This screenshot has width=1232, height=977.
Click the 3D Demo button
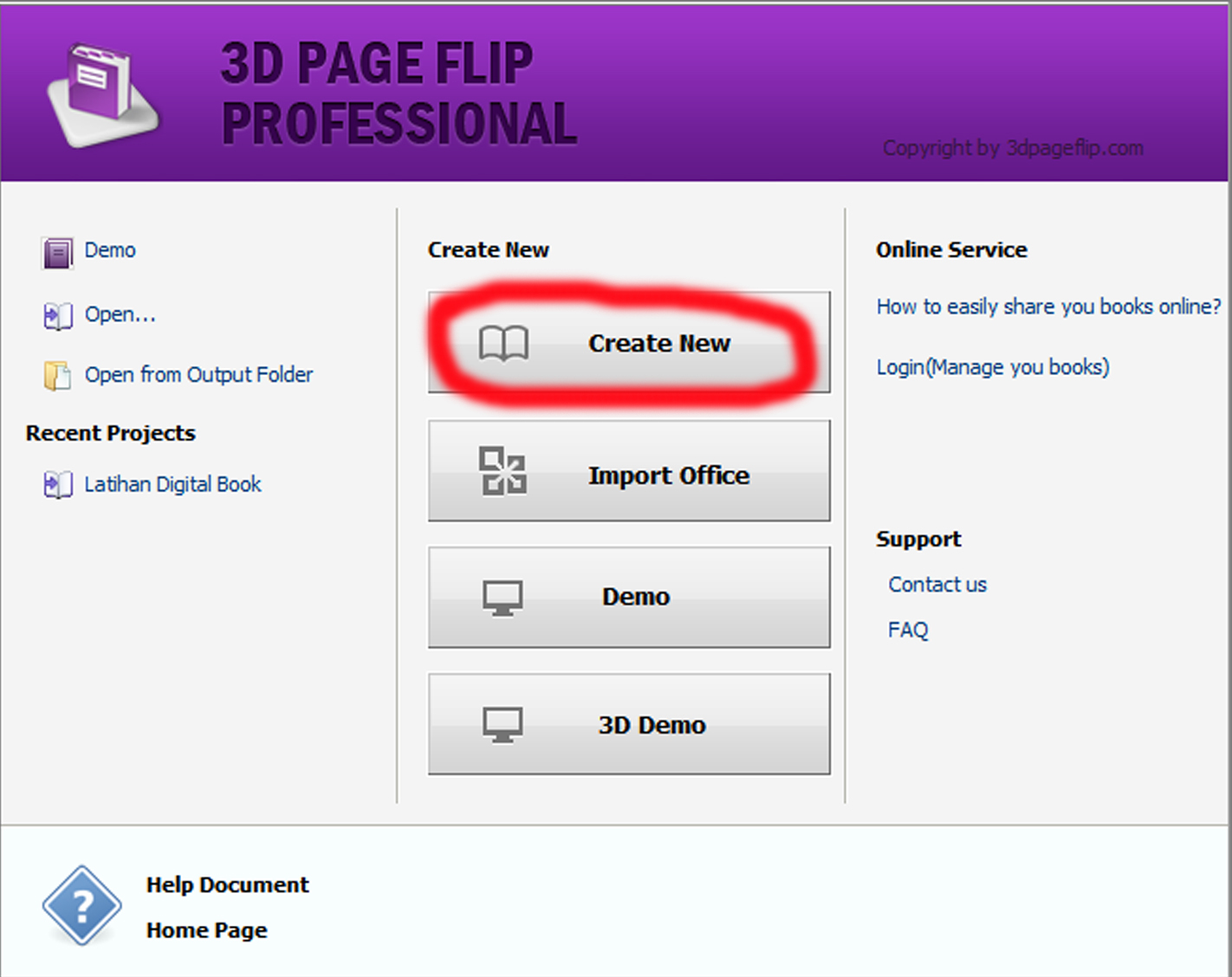(629, 724)
